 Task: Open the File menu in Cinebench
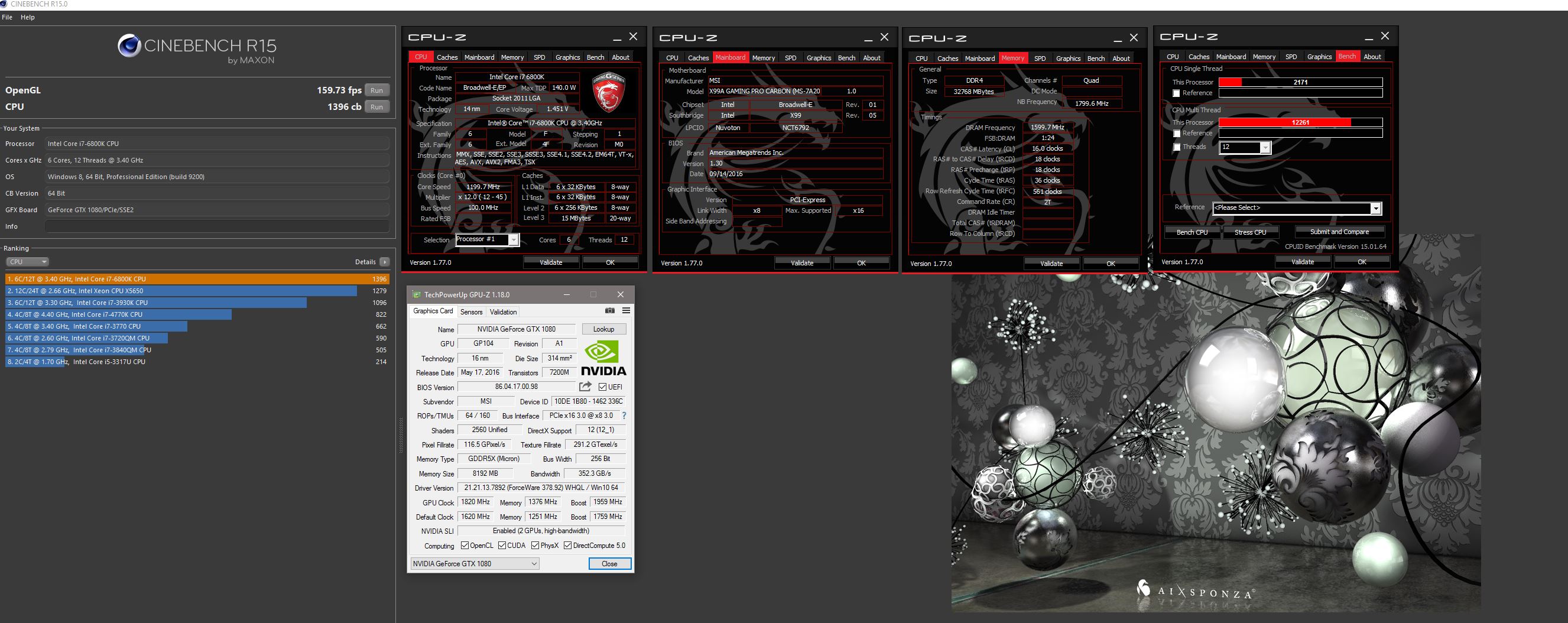(7, 17)
